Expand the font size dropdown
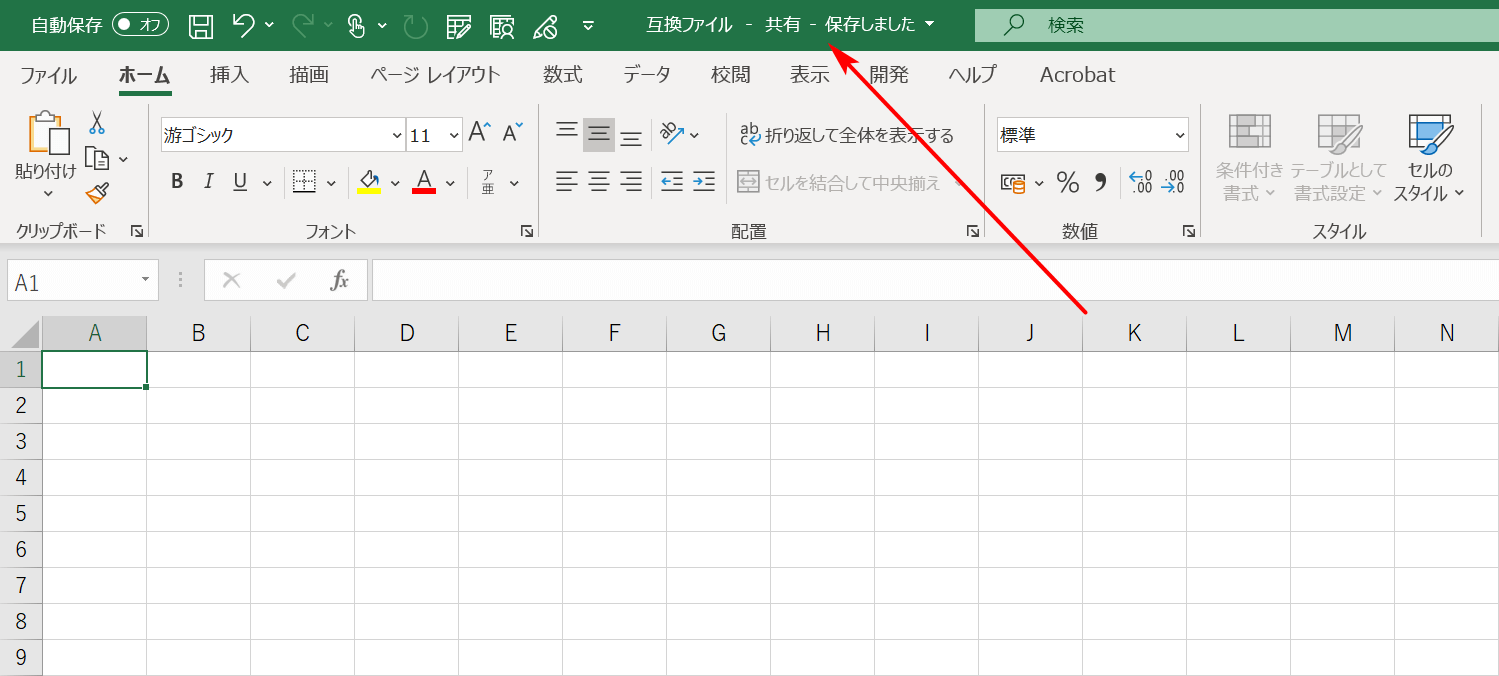 (x=452, y=134)
